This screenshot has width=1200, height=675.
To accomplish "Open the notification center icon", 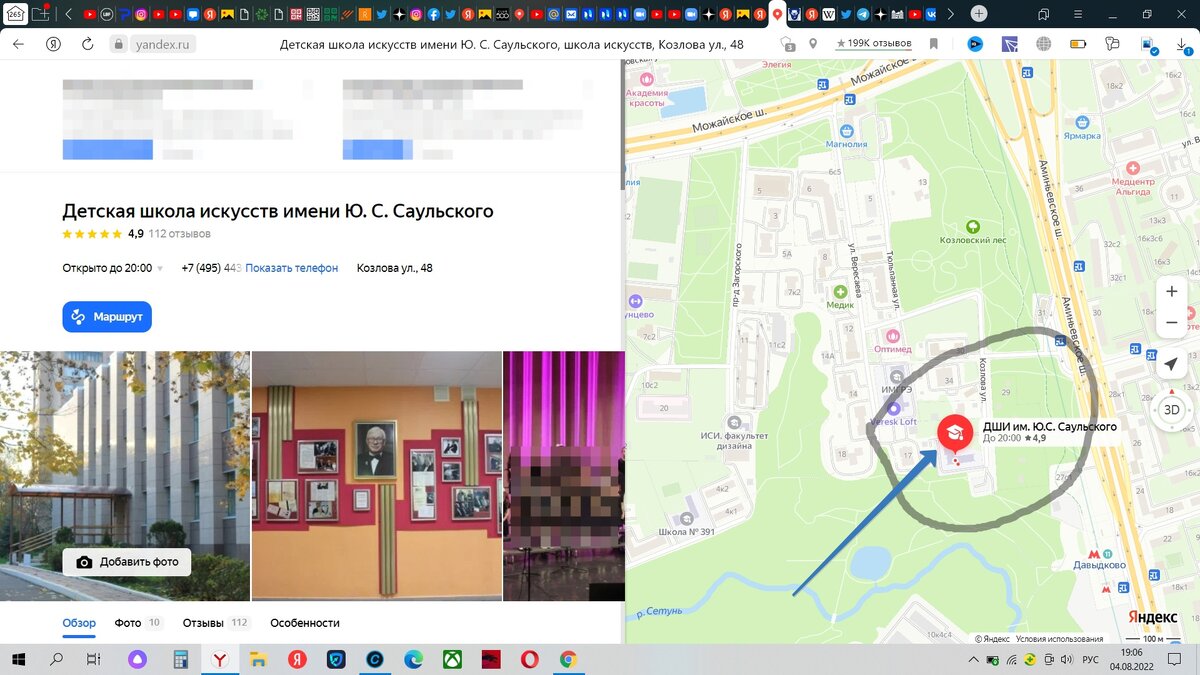I will [x=1176, y=659].
